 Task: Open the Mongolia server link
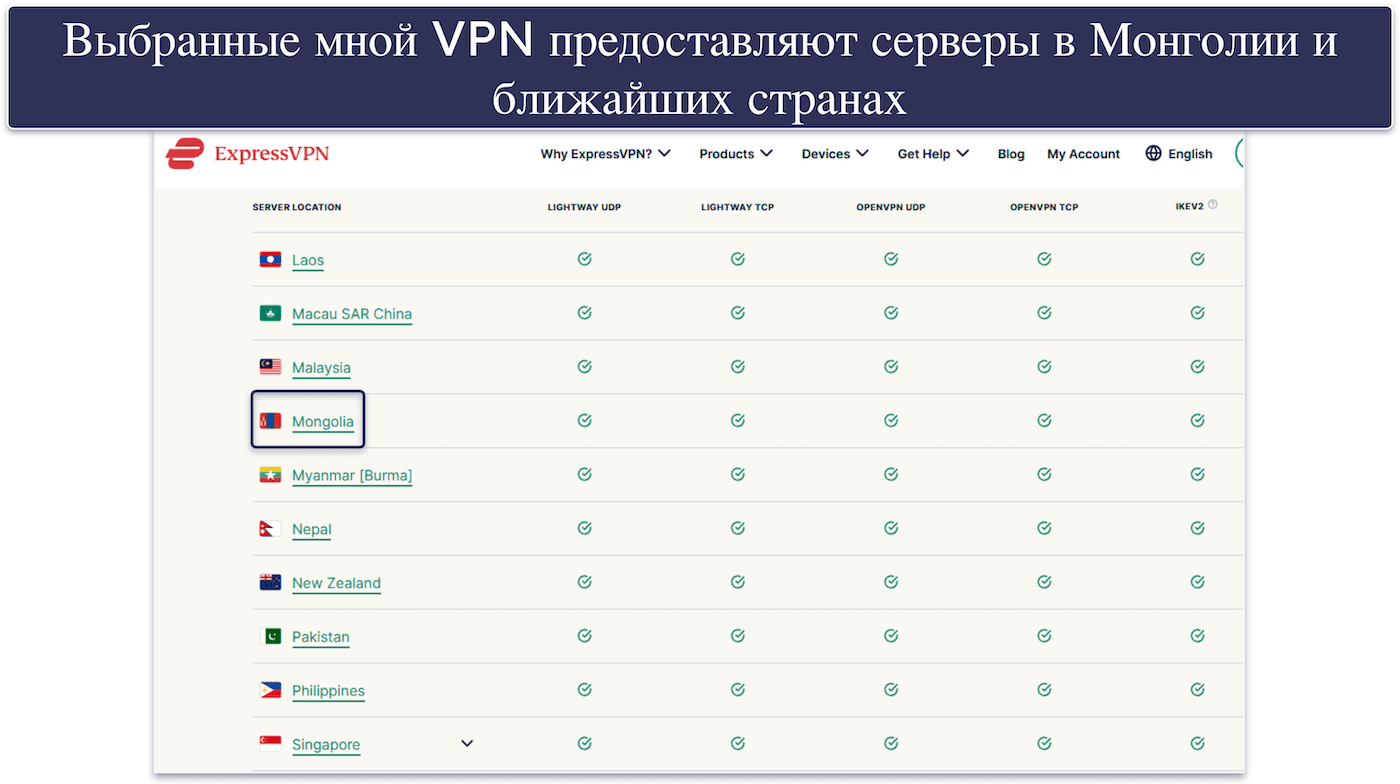click(323, 422)
